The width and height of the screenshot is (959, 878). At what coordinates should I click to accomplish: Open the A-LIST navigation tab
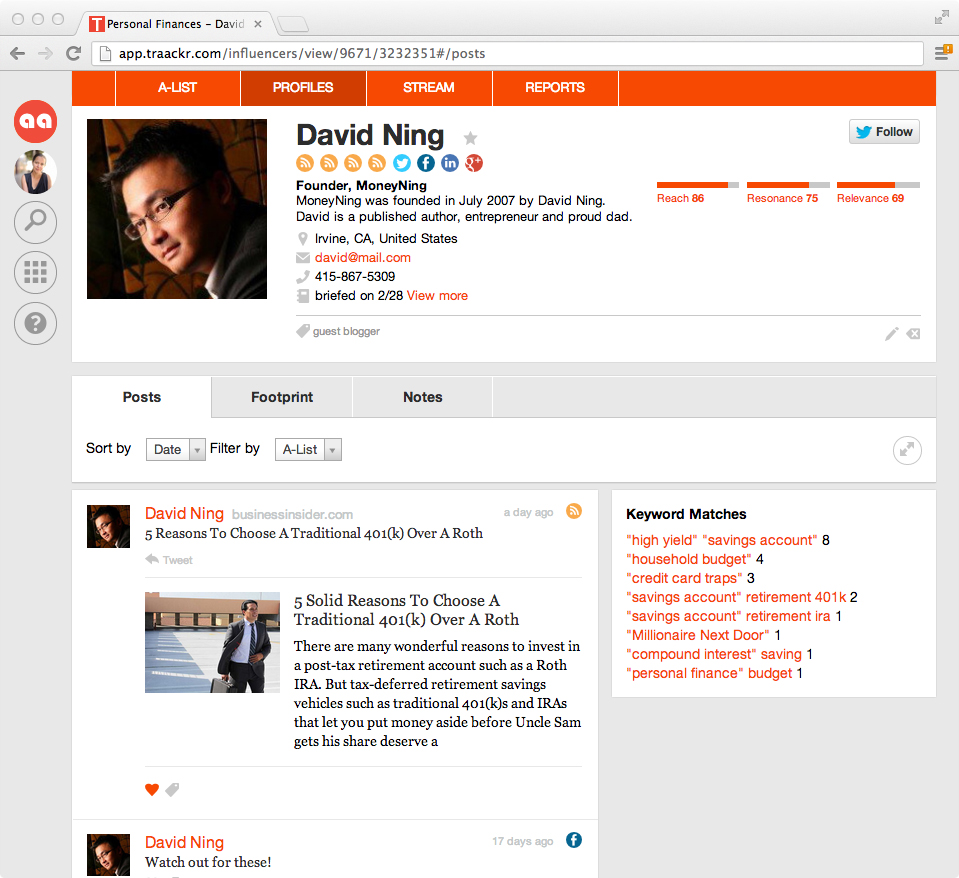(x=177, y=88)
